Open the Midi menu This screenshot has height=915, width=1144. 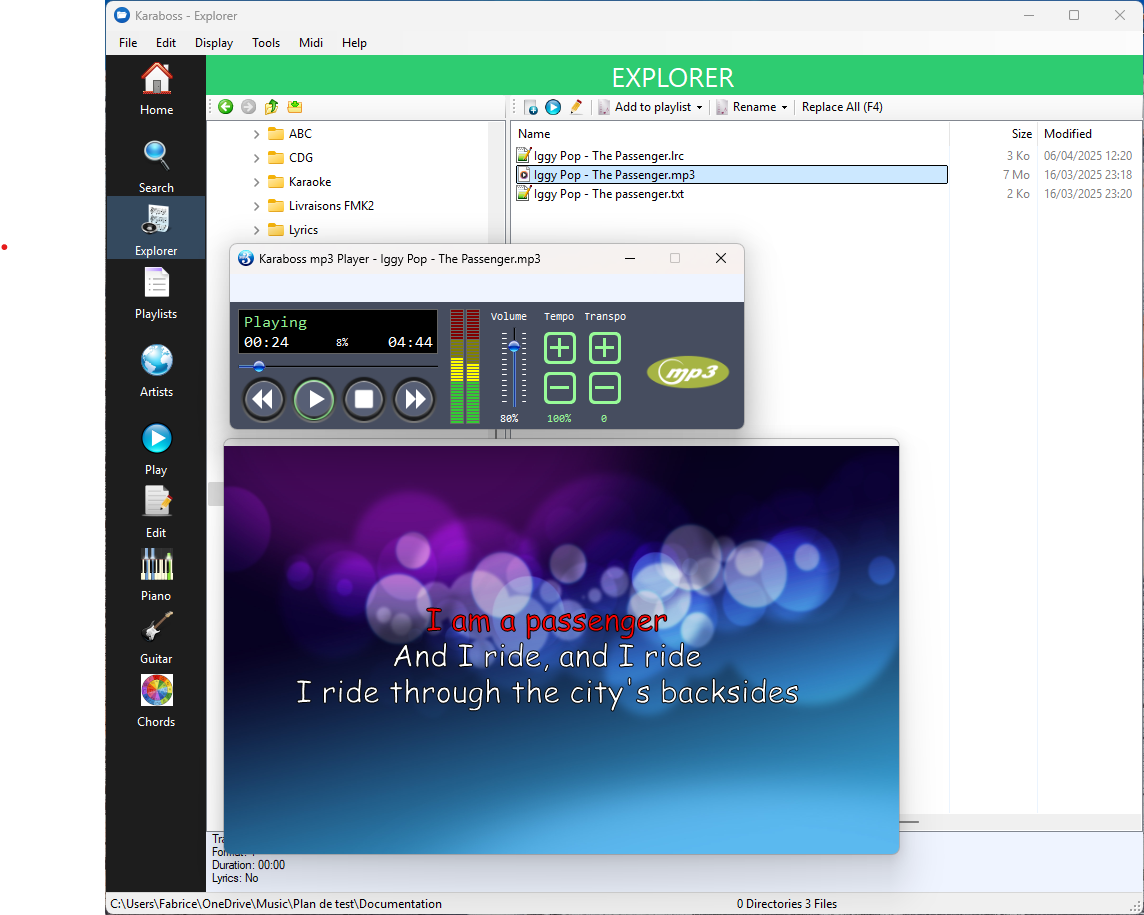click(310, 43)
